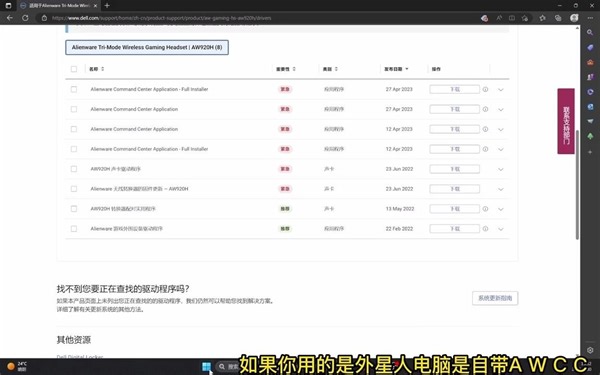Open Edge settings and more menu
Image resolution: width=600 pixels, height=375 pixels.
tap(590, 18)
